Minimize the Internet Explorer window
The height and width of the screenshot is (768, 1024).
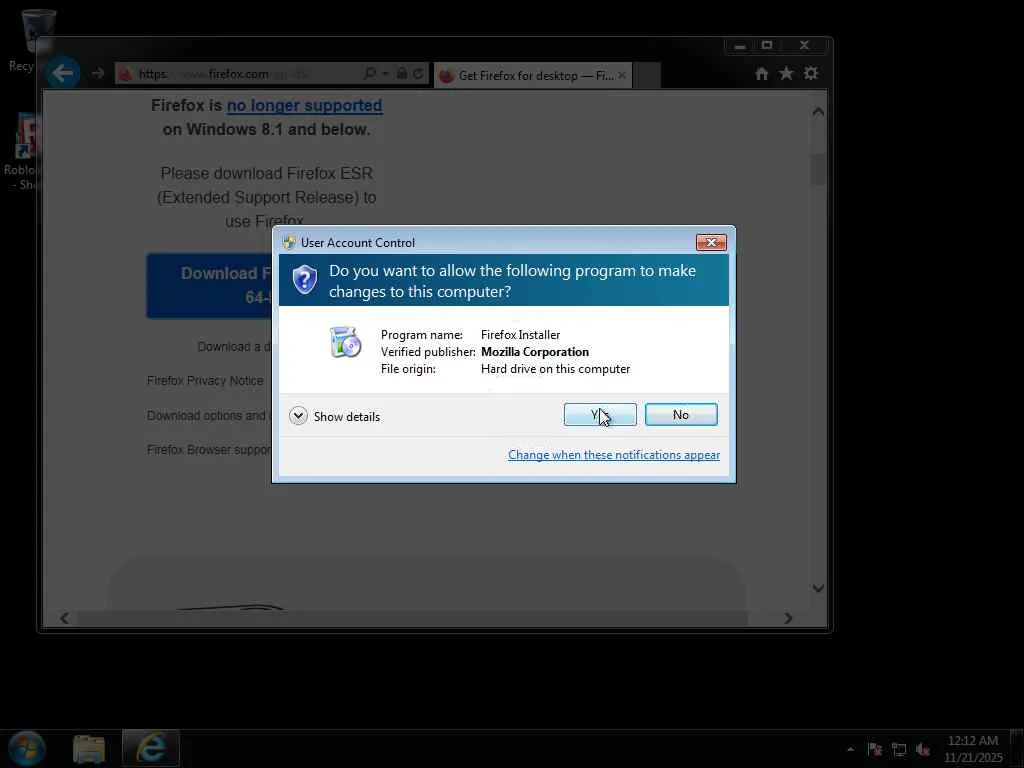(x=739, y=46)
